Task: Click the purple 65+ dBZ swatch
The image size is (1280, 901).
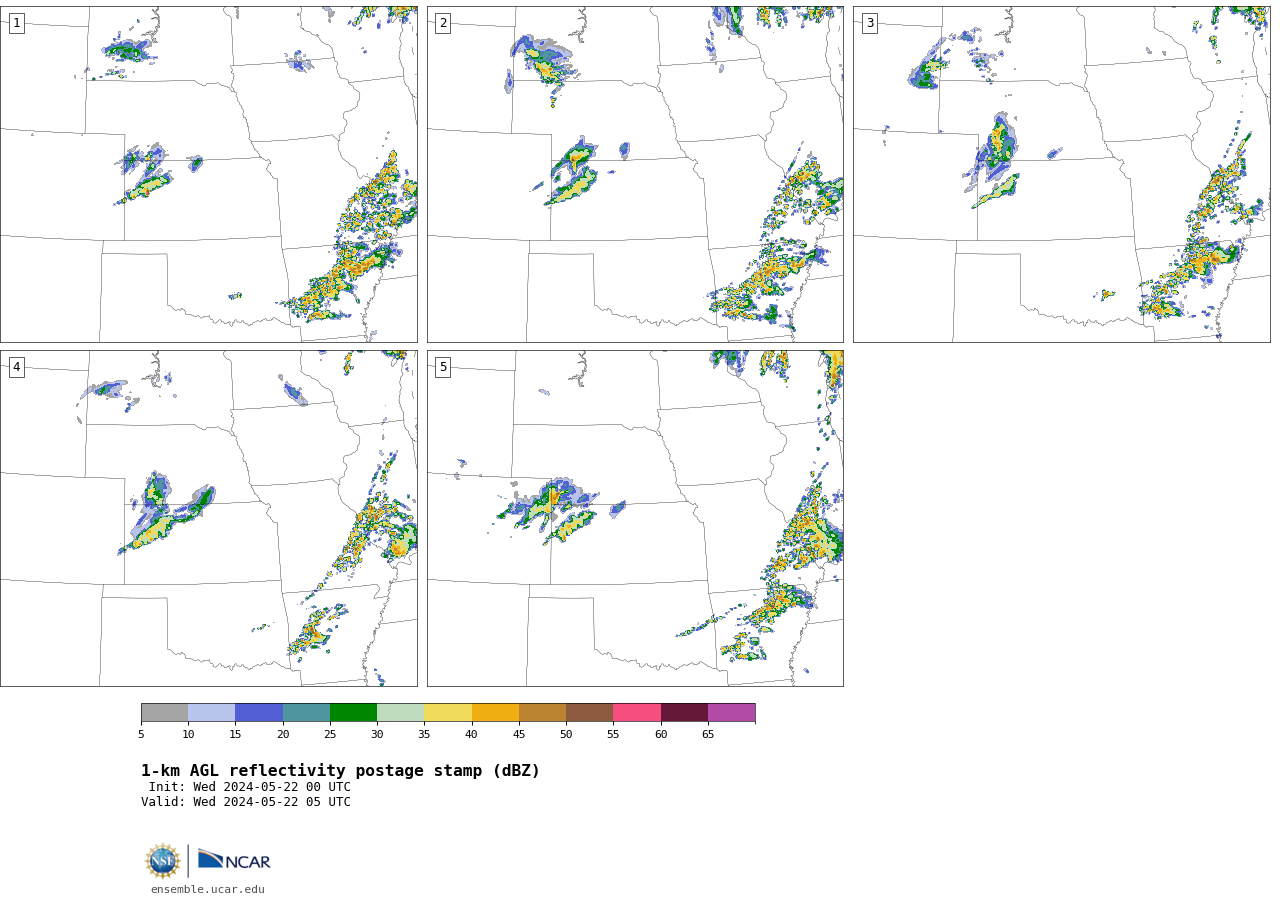Action: [x=731, y=712]
